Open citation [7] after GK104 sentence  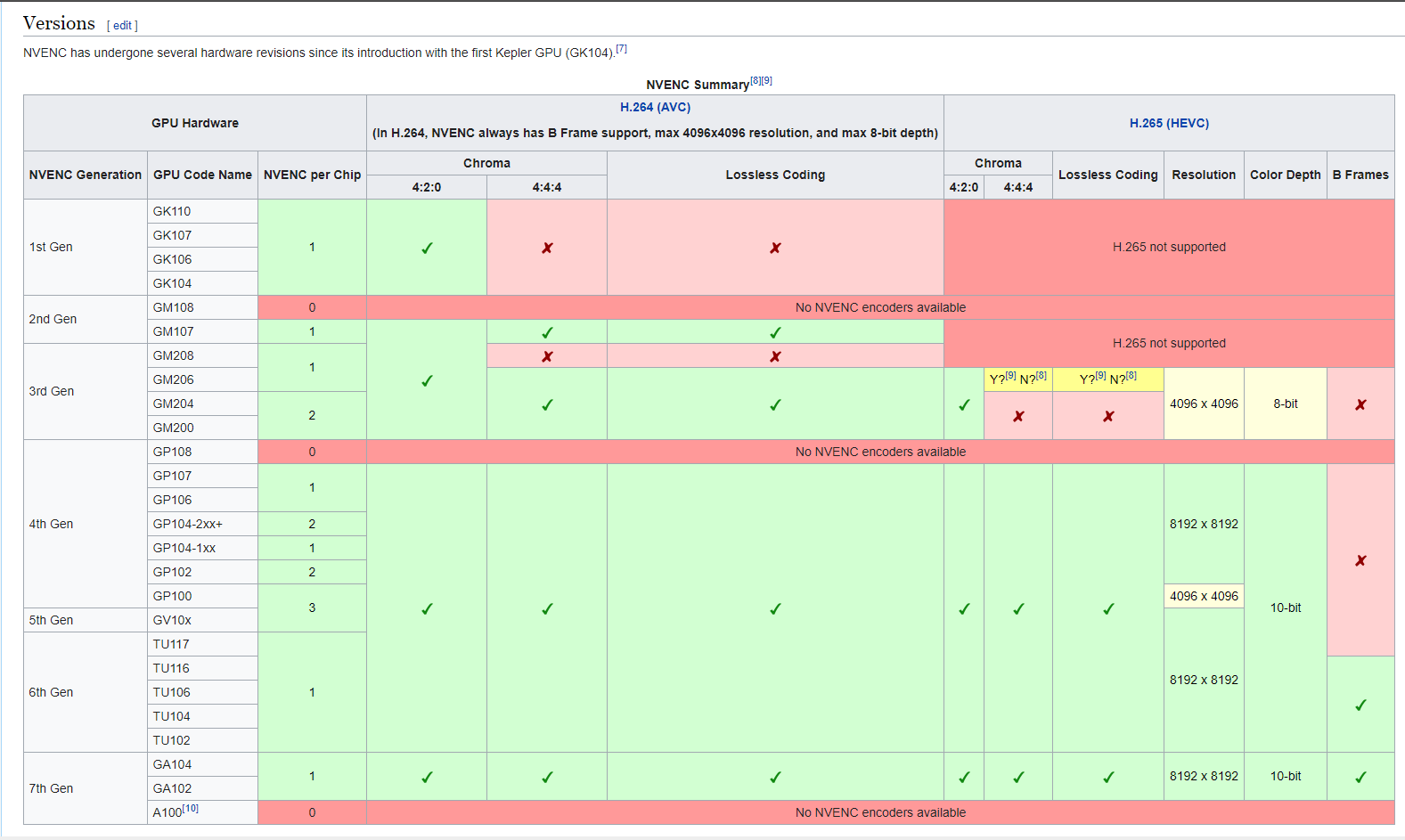pos(621,49)
